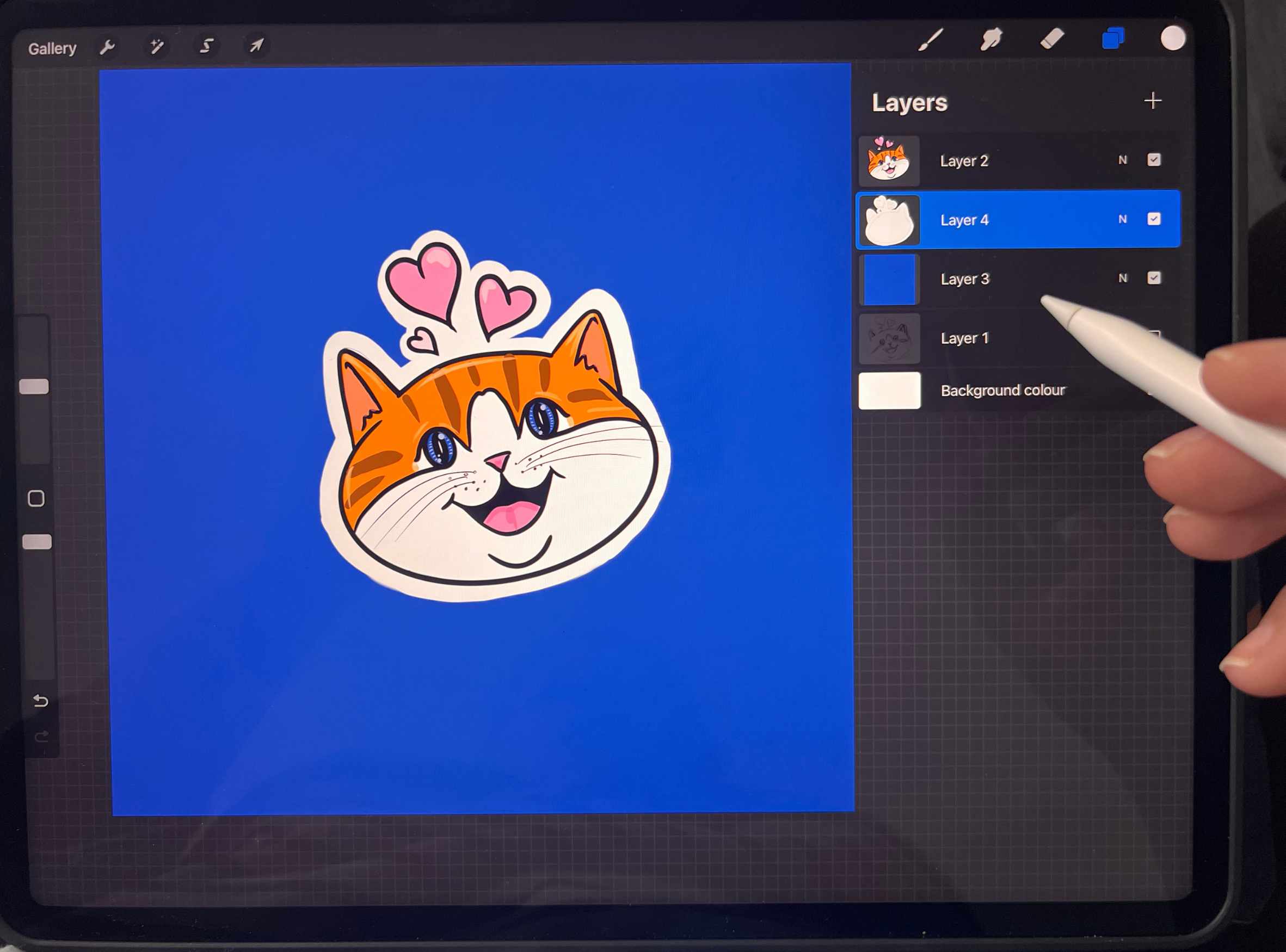This screenshot has height=952, width=1286.
Task: Hide Layer 4 with its checkbox
Action: coord(1153,220)
